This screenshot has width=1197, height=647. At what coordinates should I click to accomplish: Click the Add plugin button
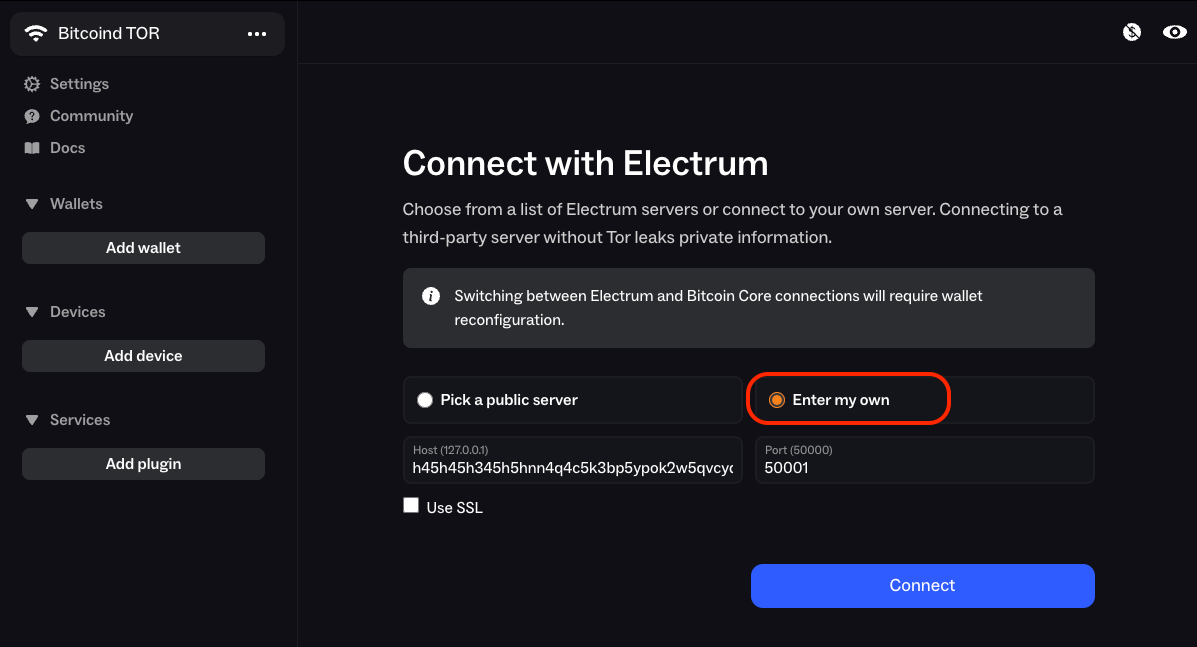point(143,463)
